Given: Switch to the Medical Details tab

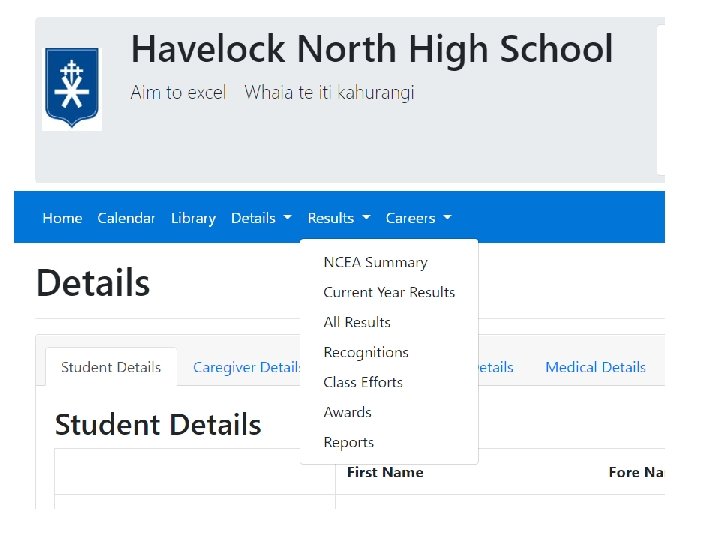Looking at the screenshot, I should tap(596, 367).
